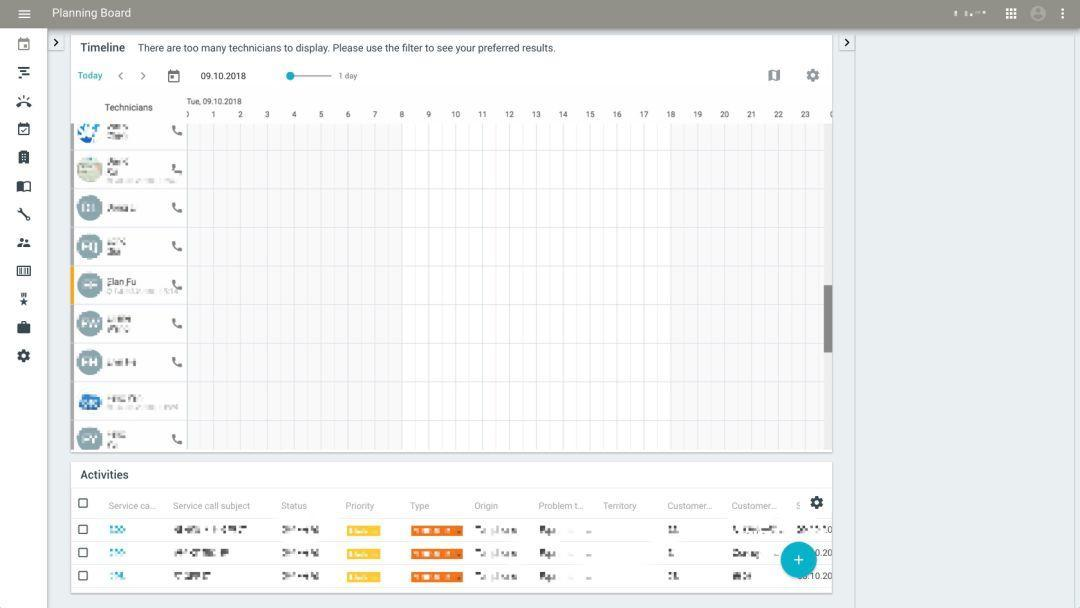This screenshot has width=1080, height=608.
Task: Open the dispatcher alarm icon in sidebar
Action: (23, 101)
